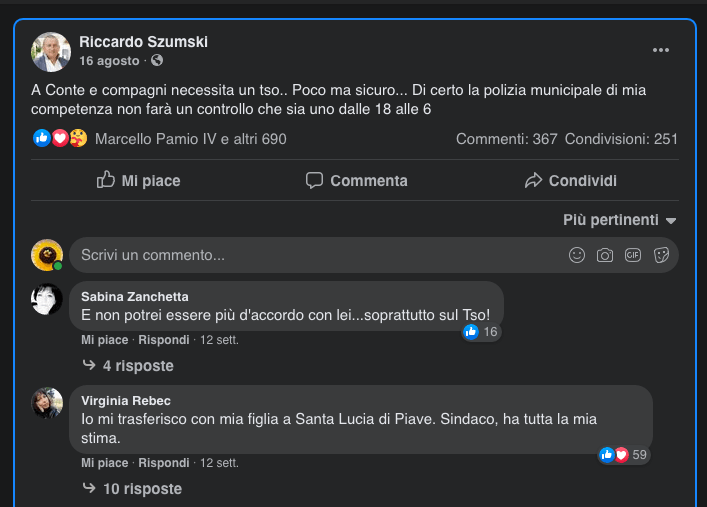Insert a GIF using the GIF icon
This screenshot has height=507, width=707.
633,255
